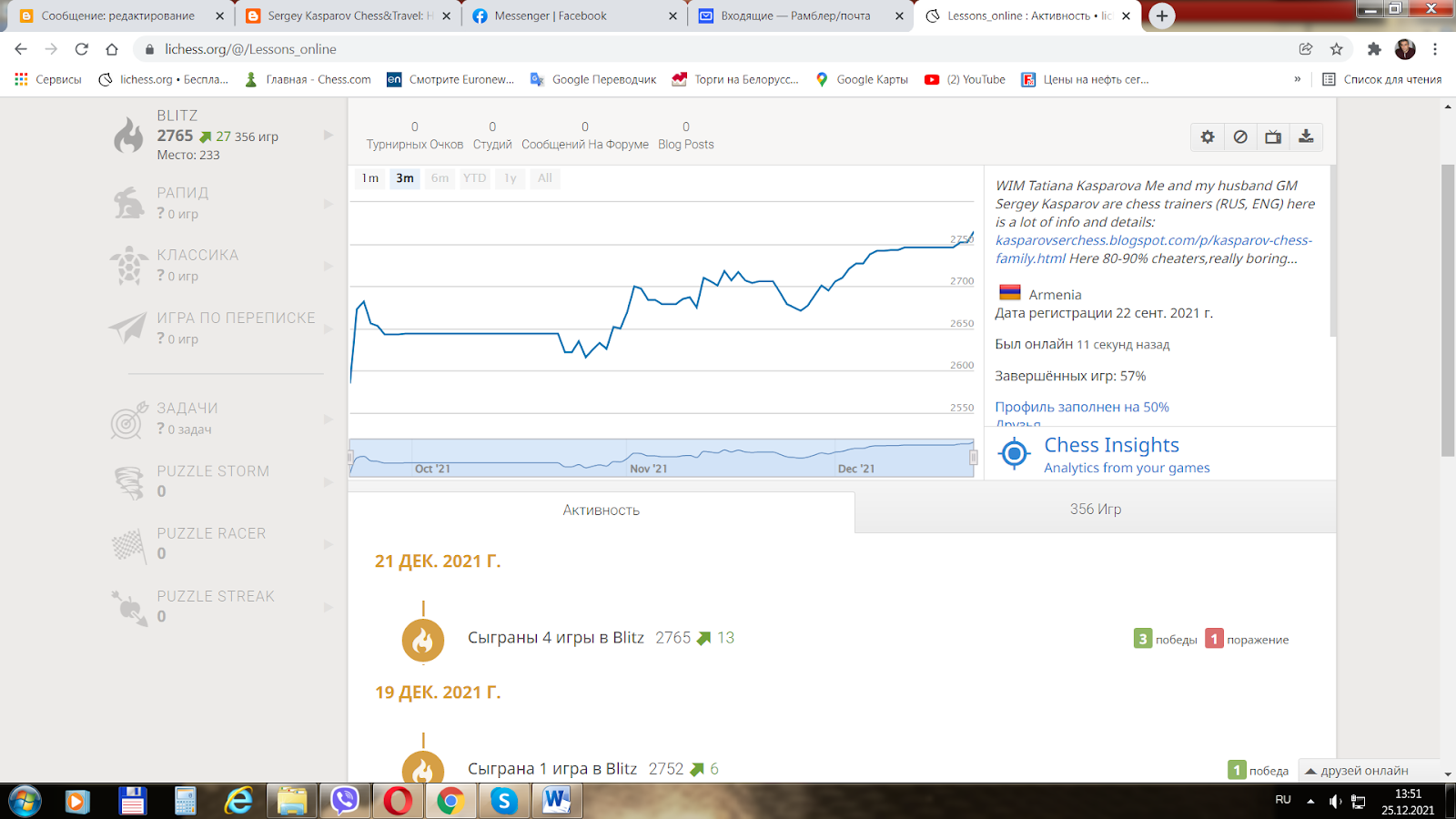Expand Puzzle Racer row arrow

coord(329,544)
